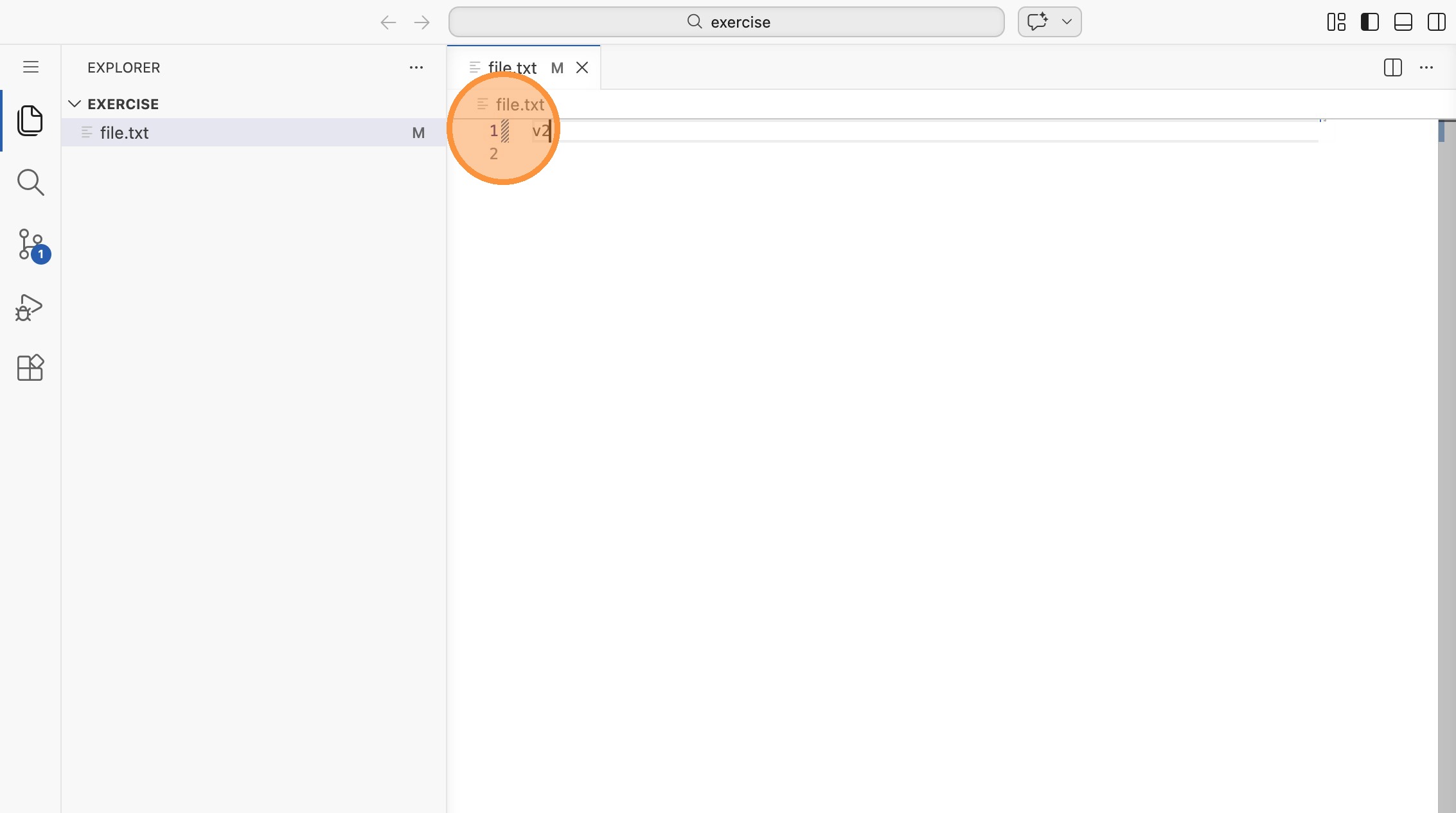Image resolution: width=1456 pixels, height=813 pixels.
Task: Click the exercise command center search box
Action: (x=726, y=22)
